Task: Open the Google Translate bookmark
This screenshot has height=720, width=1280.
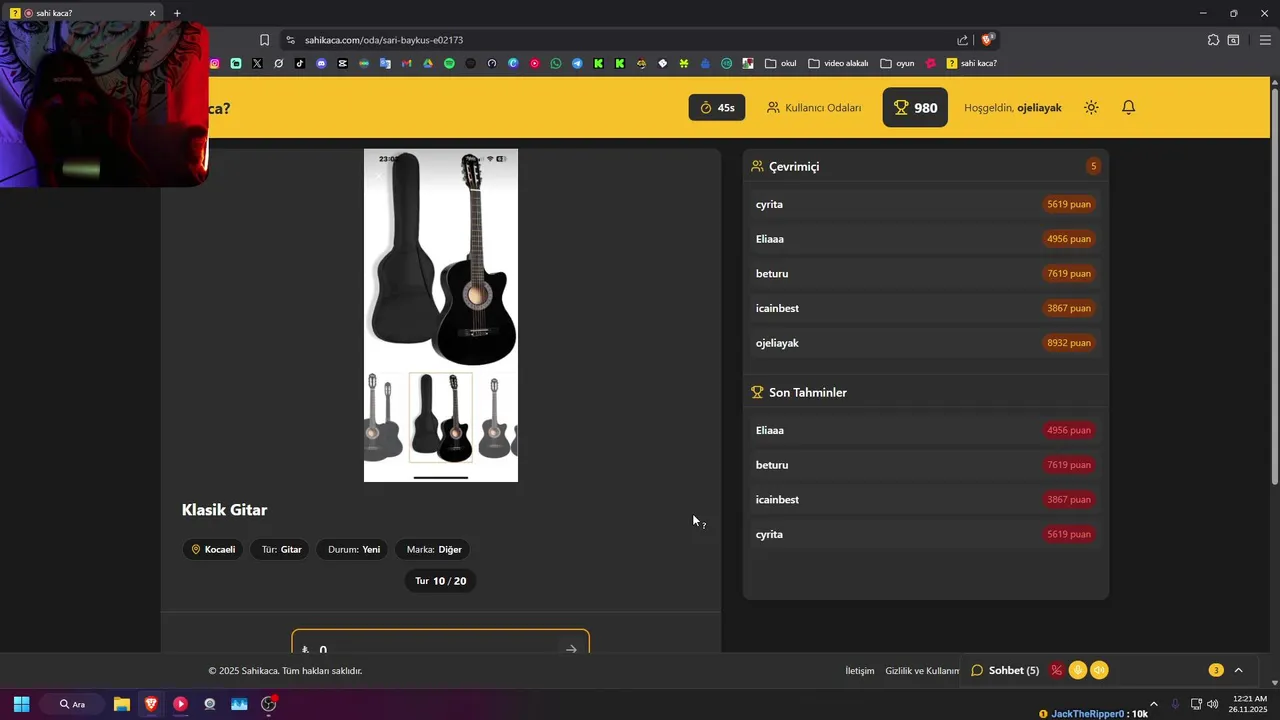Action: pos(385,63)
